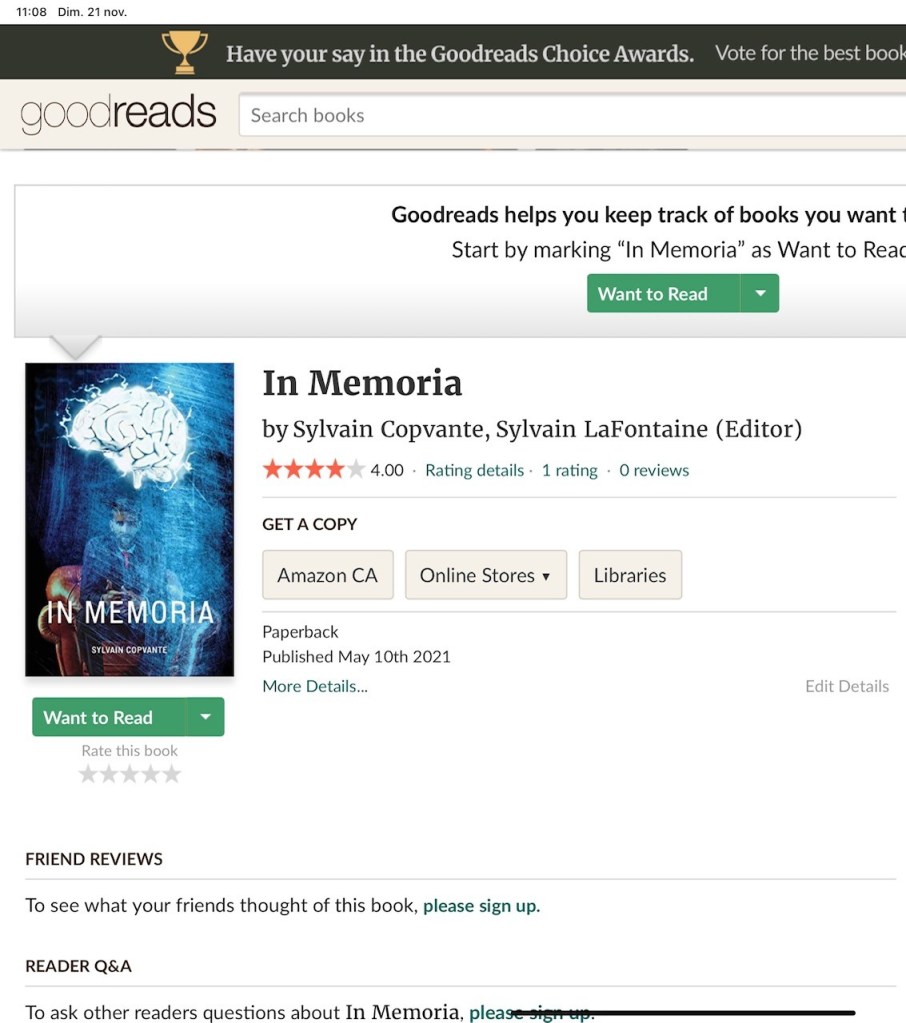The width and height of the screenshot is (906, 1023).
Task: Open the Rating details link
Action: tap(474, 470)
